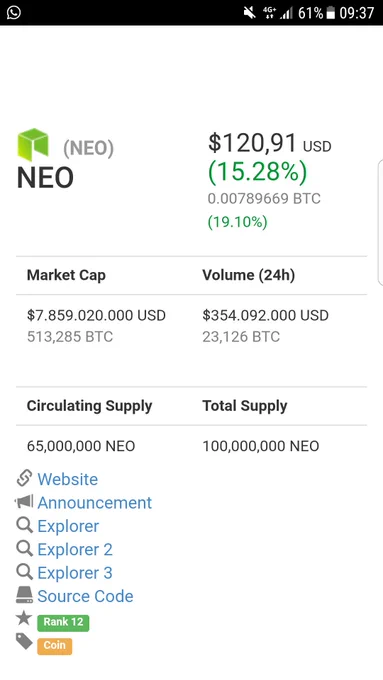Tap the magnifier icon beside Explorer 3
Viewport: 383px width, 680px height.
pyautogui.click(x=24, y=572)
